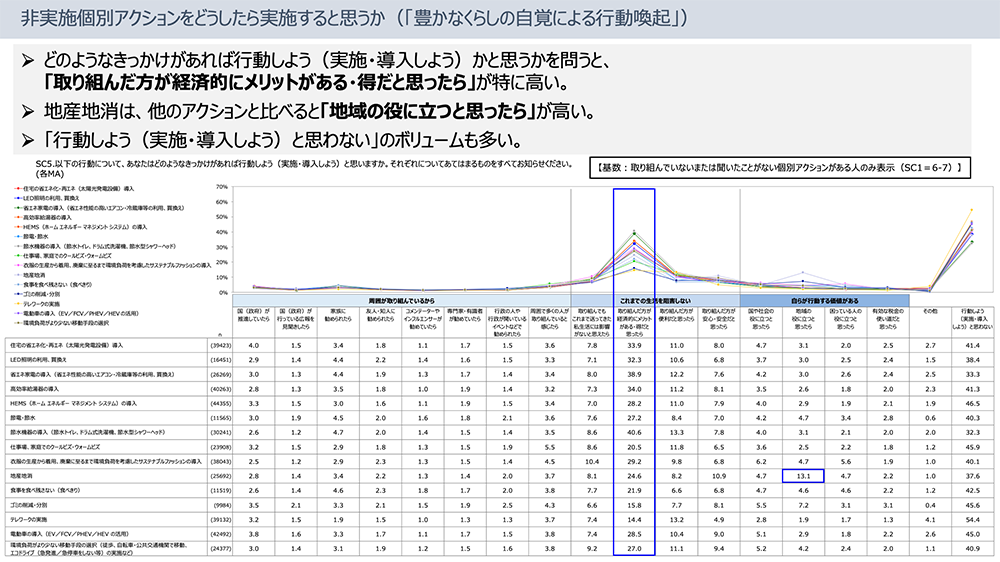This screenshot has width=1000, height=562.
Task: Click the これまでの生活を阻害しない header group
Action: click(655, 300)
